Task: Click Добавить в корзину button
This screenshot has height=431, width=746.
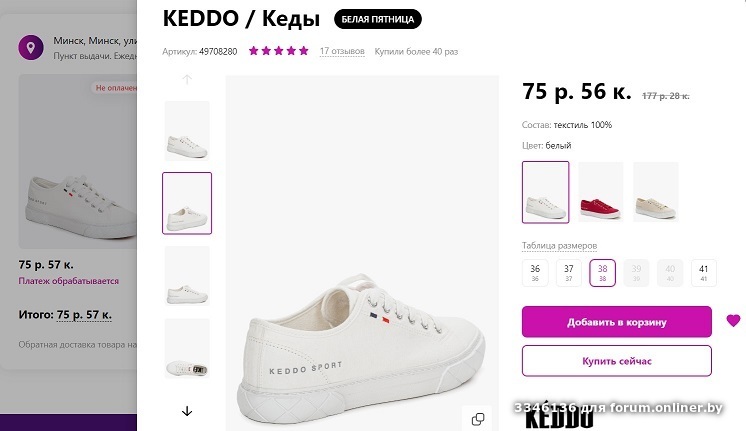Action: [x=616, y=322]
